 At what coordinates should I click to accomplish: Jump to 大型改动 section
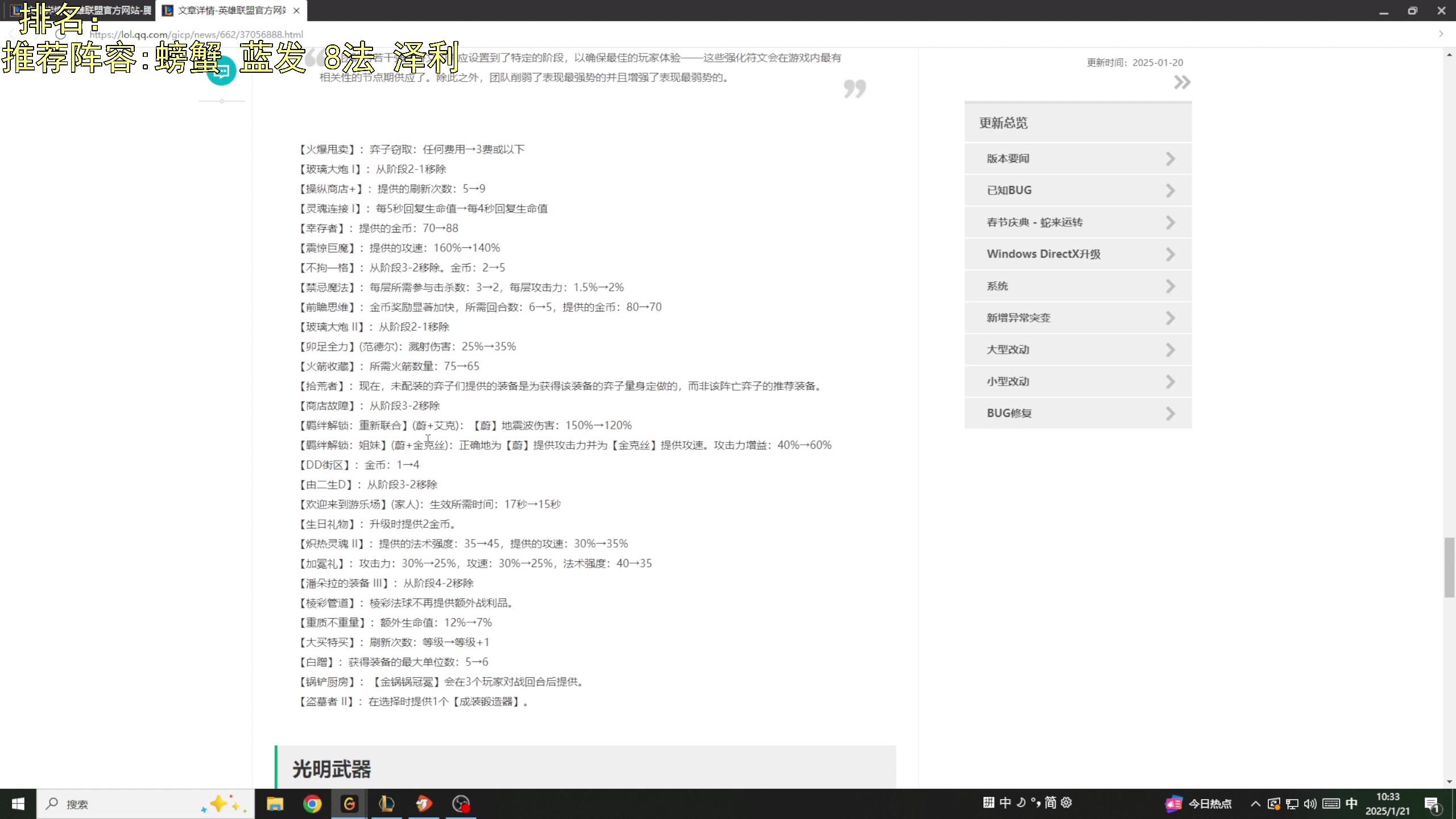[1078, 350]
